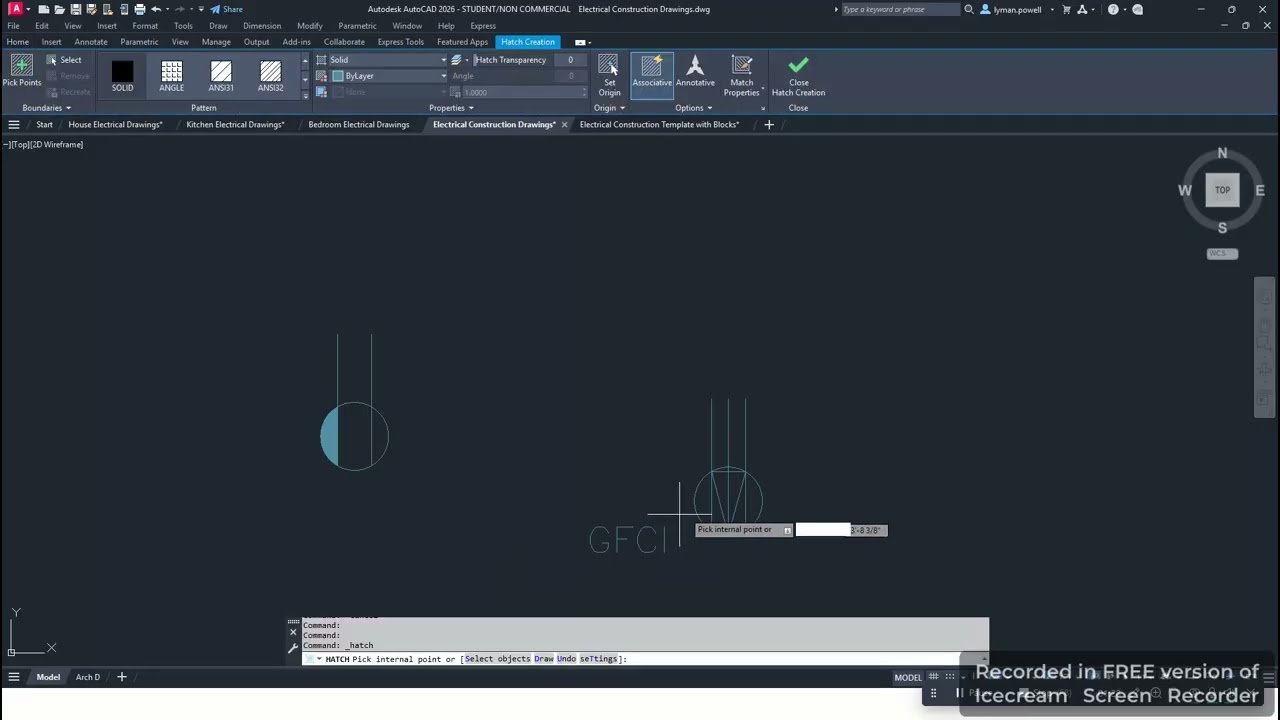Click the seTtings command option
Viewport: 1280px width, 720px height.
tap(599, 659)
